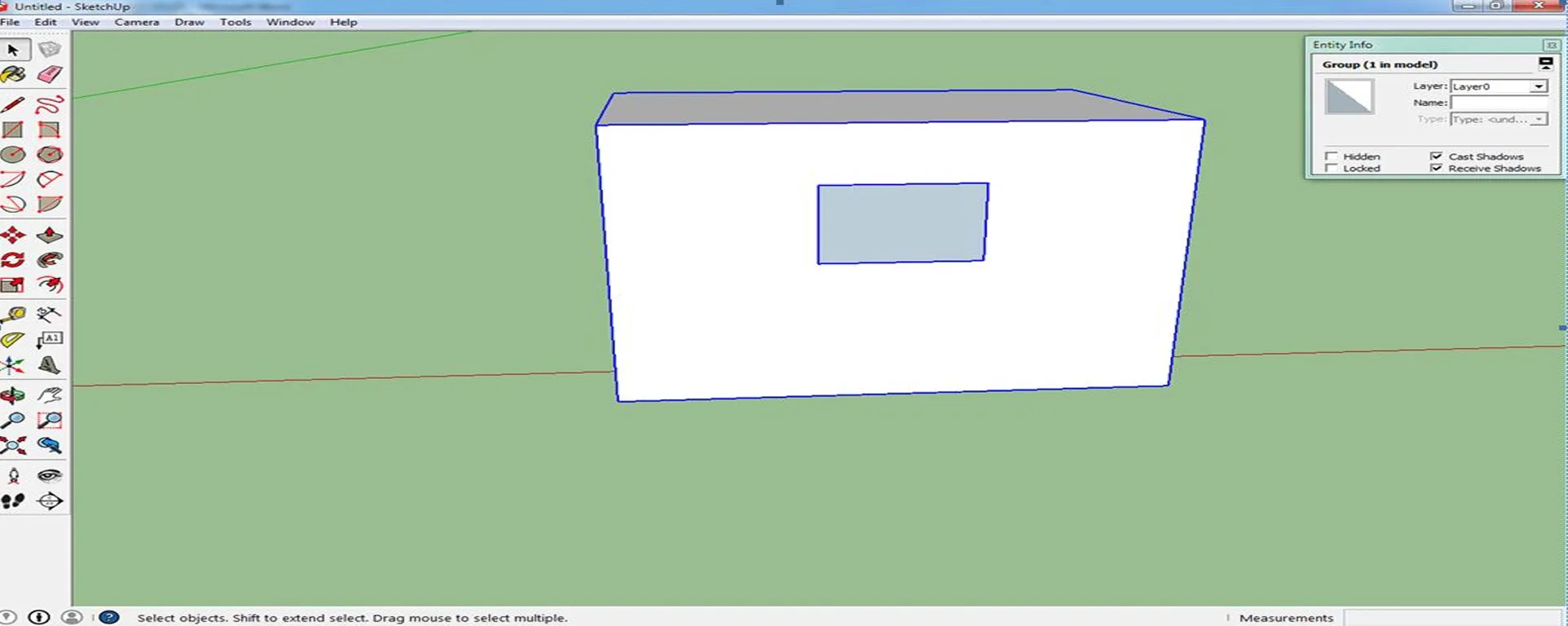Viewport: 1568px width, 626px height.
Task: Select the Section Plane tool
Action: [50, 500]
